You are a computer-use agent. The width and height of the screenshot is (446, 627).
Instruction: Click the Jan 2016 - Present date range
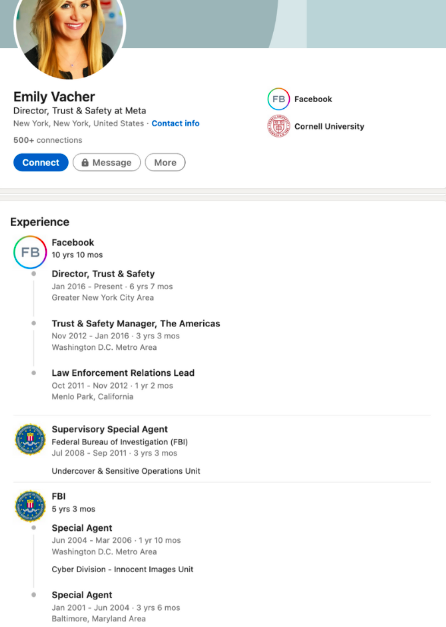(87, 286)
